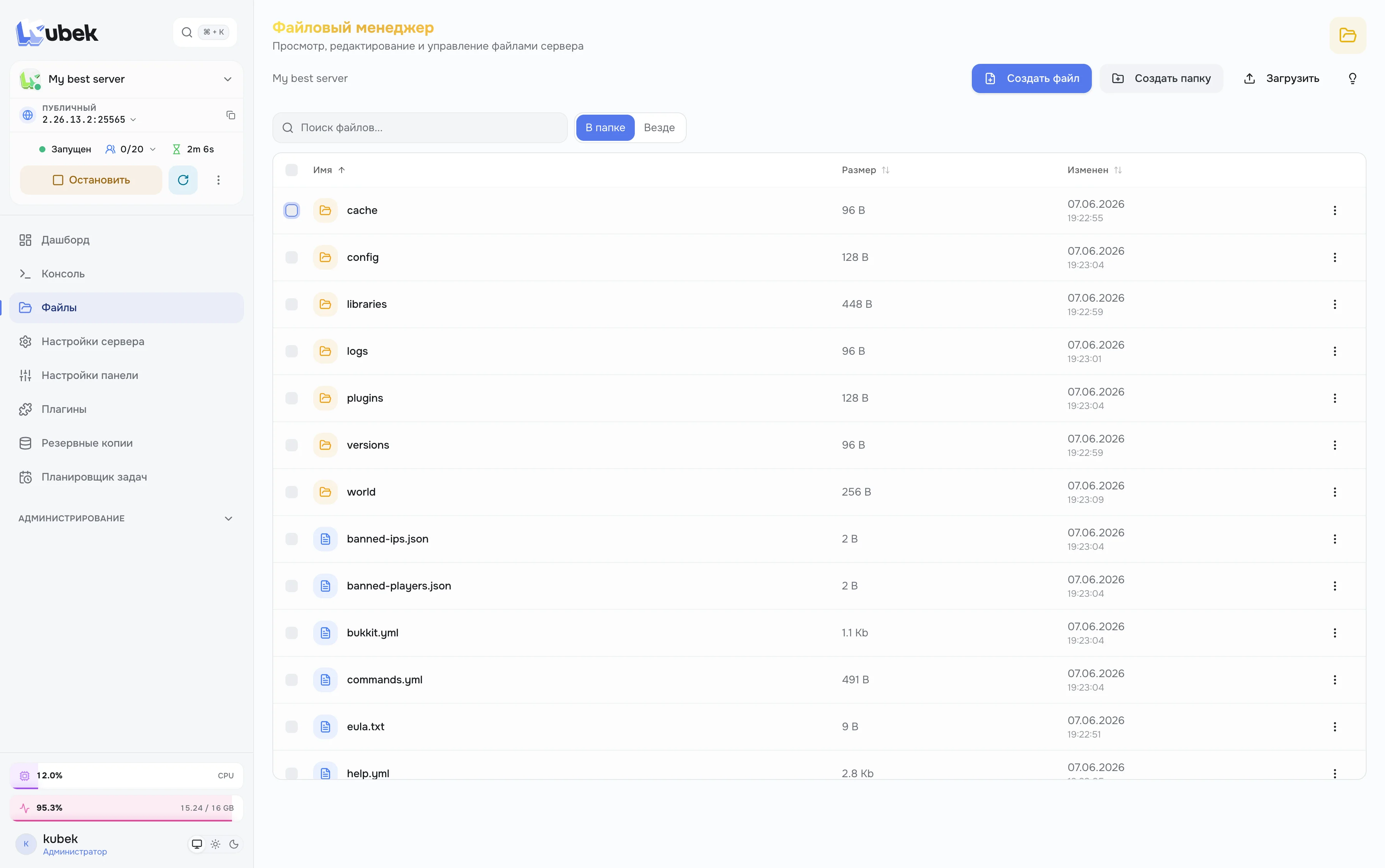This screenshot has width=1385, height=868.
Task: Open three-dot menu for world folder
Action: tap(1335, 492)
